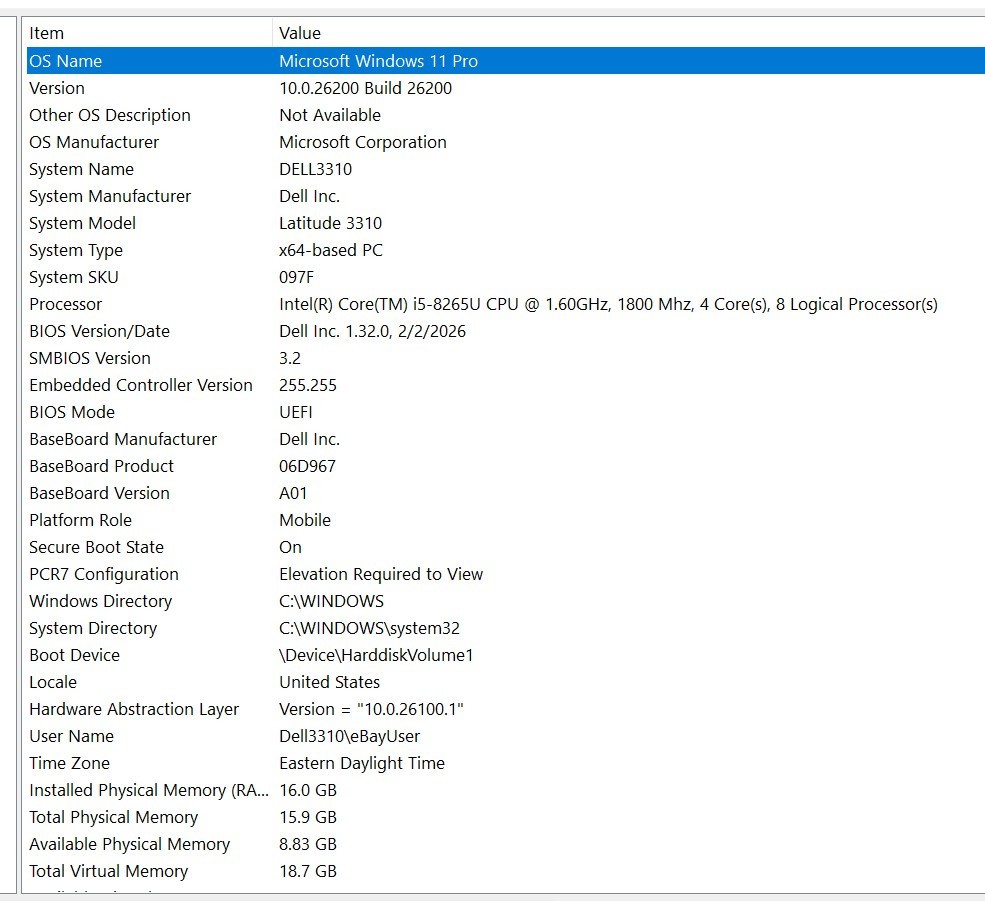Click the DELL3310 value

point(315,169)
